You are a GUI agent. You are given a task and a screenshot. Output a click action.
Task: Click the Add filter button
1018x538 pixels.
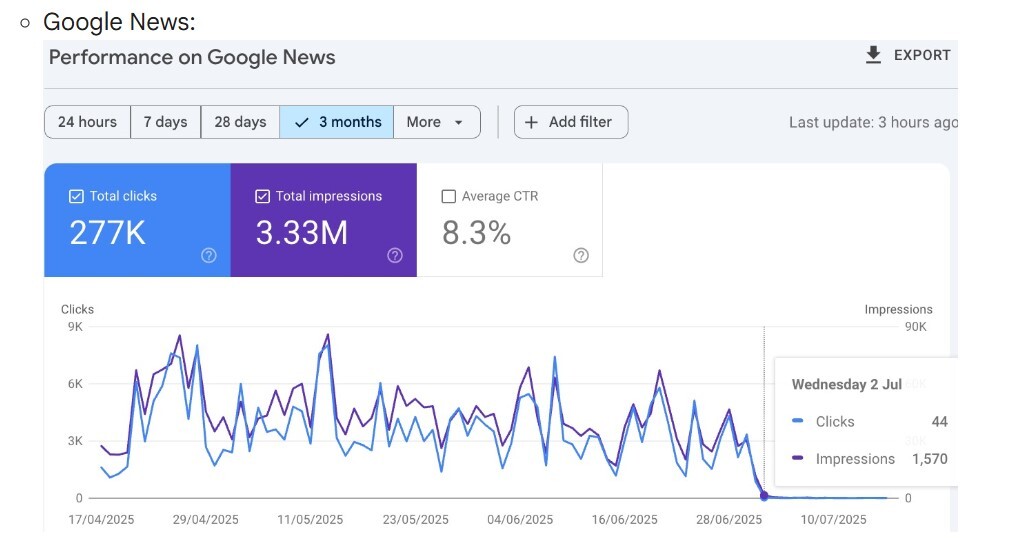(571, 122)
